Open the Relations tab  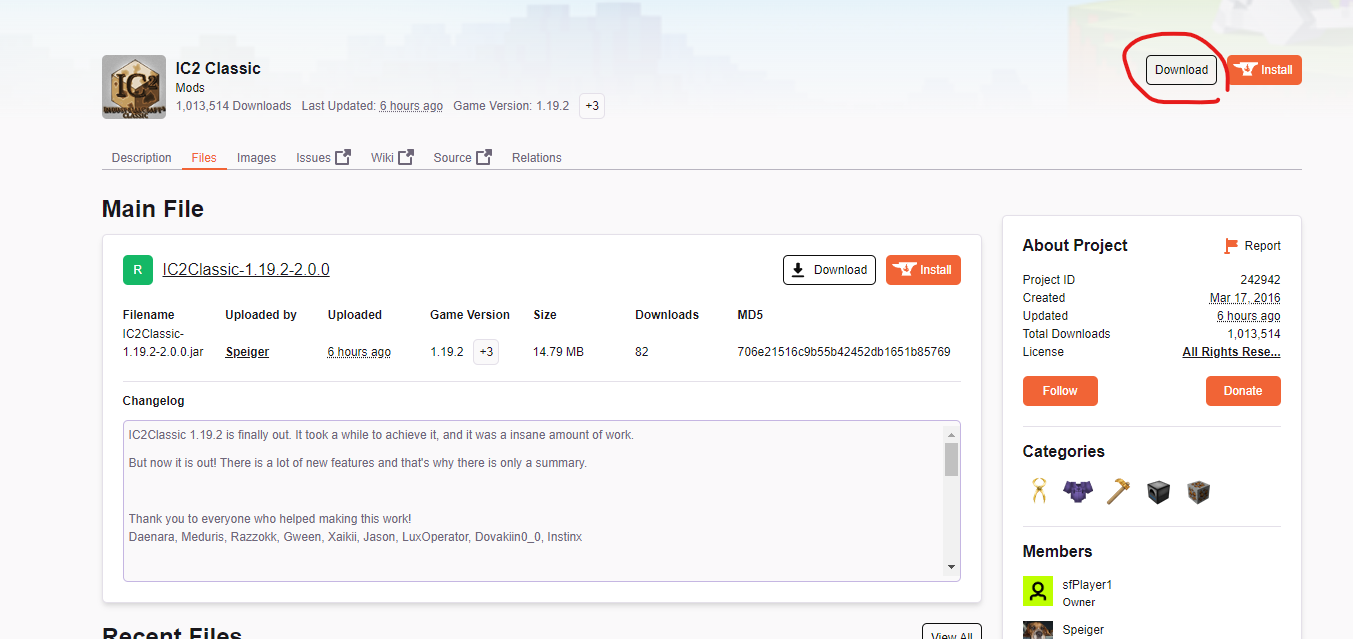[x=536, y=158]
